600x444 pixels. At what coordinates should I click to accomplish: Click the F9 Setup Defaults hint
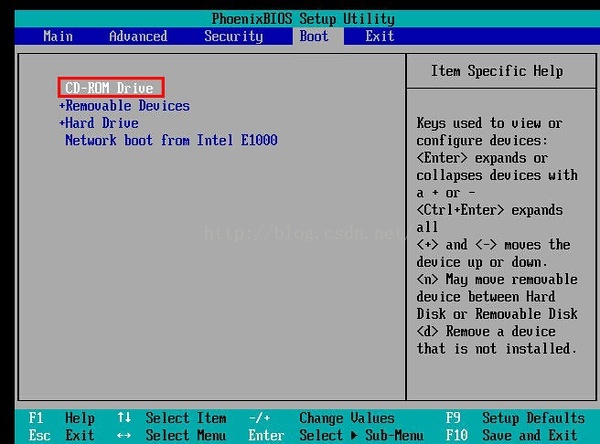pyautogui.click(x=515, y=418)
